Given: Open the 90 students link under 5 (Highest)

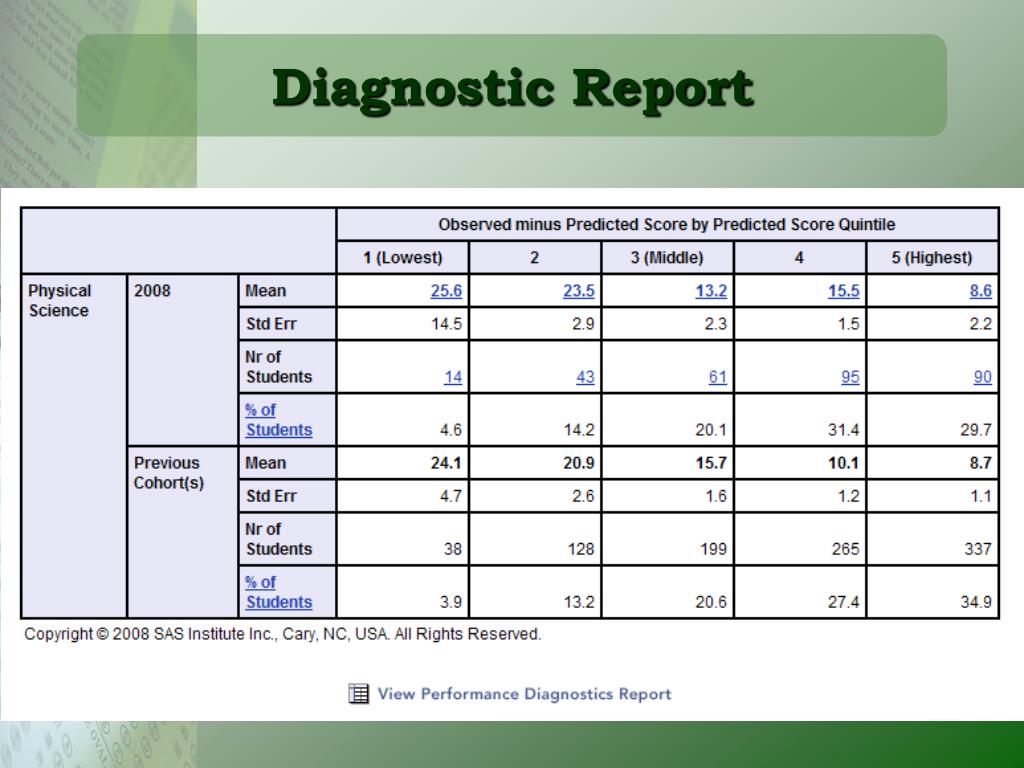Looking at the screenshot, I should [x=982, y=377].
